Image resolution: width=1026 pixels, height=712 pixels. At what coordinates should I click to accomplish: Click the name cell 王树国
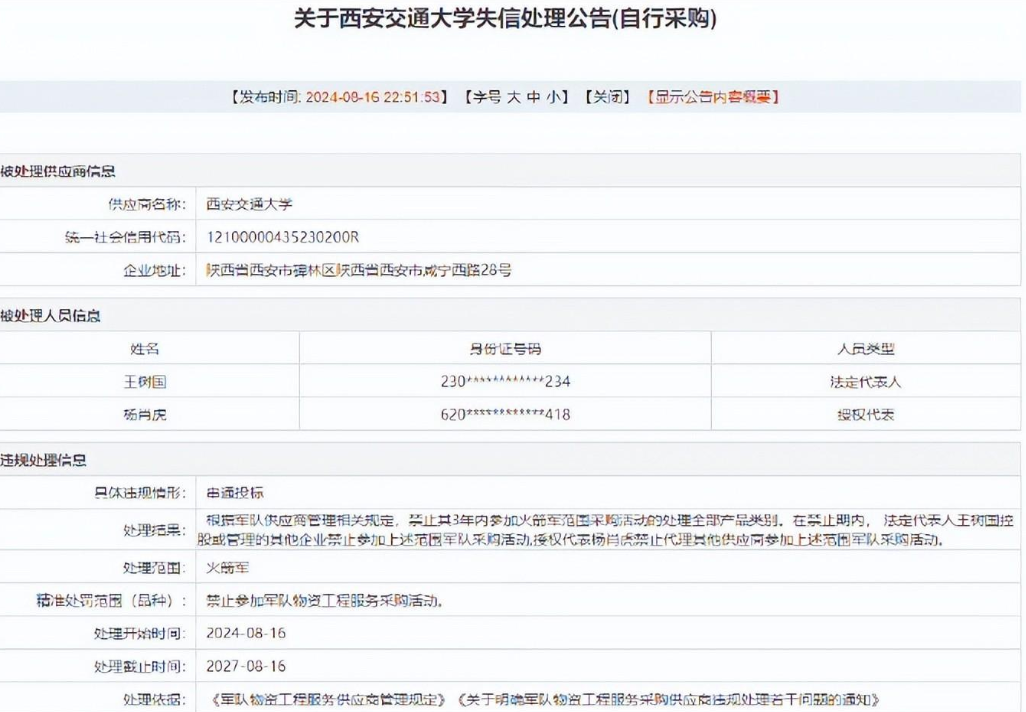click(x=145, y=382)
